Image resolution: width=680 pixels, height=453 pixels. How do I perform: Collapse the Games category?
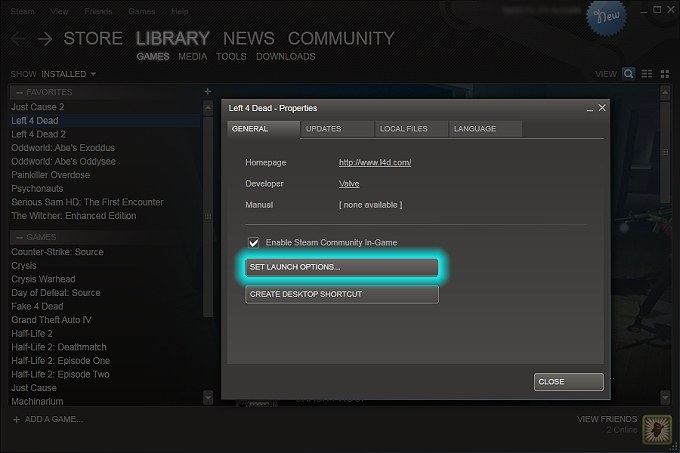[20, 237]
